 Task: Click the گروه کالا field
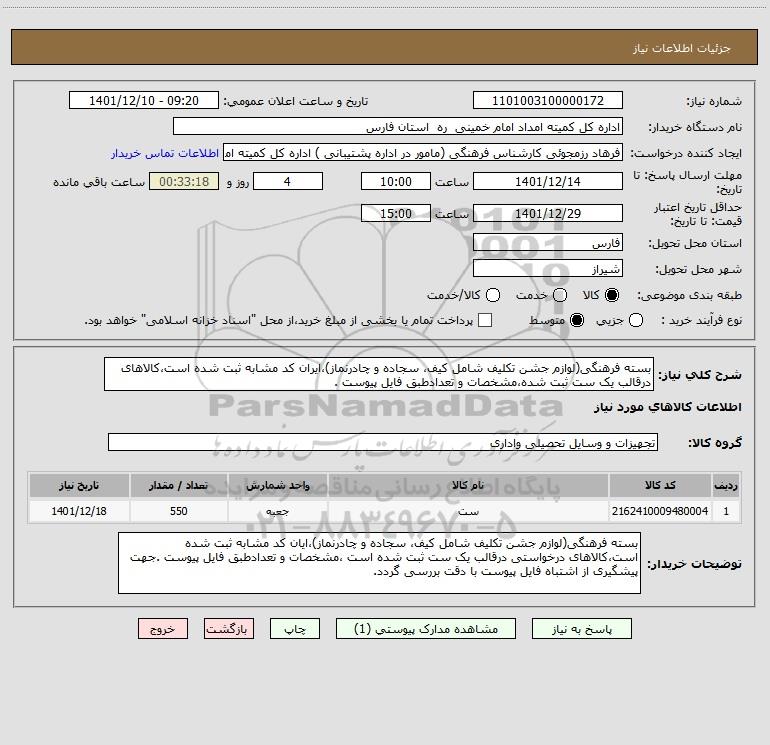click(383, 442)
